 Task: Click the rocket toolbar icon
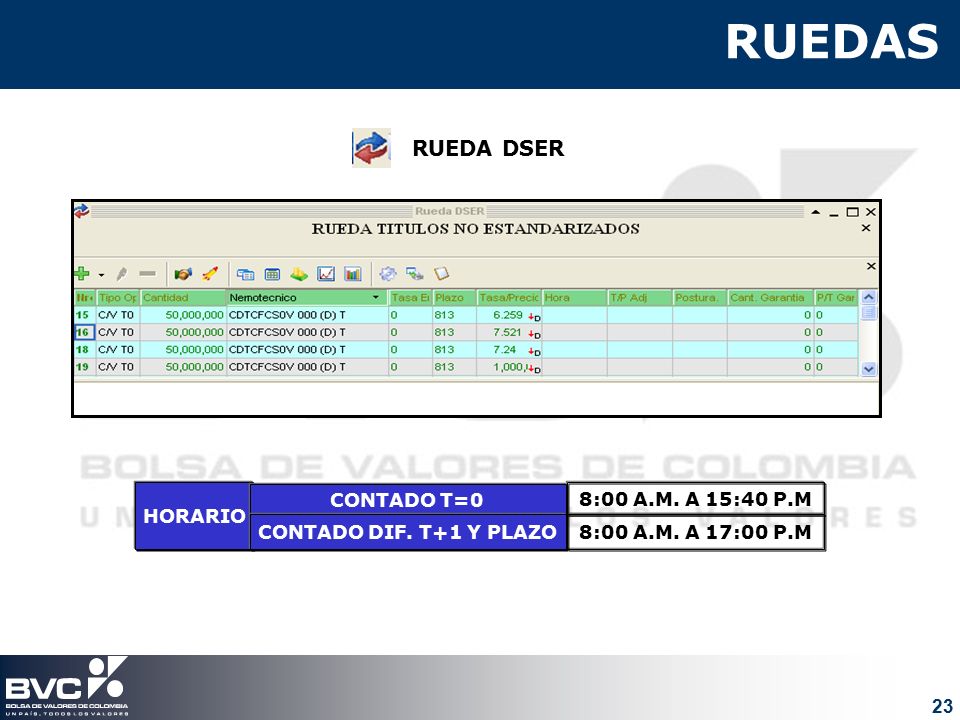coord(210,273)
